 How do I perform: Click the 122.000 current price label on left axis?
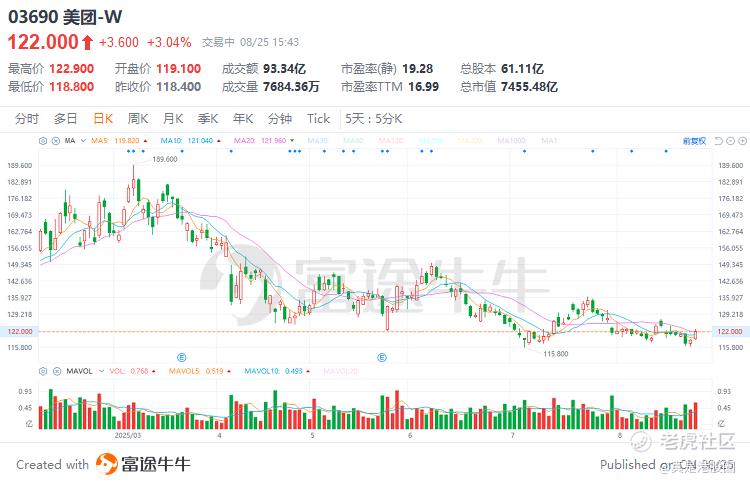pyautogui.click(x=20, y=331)
